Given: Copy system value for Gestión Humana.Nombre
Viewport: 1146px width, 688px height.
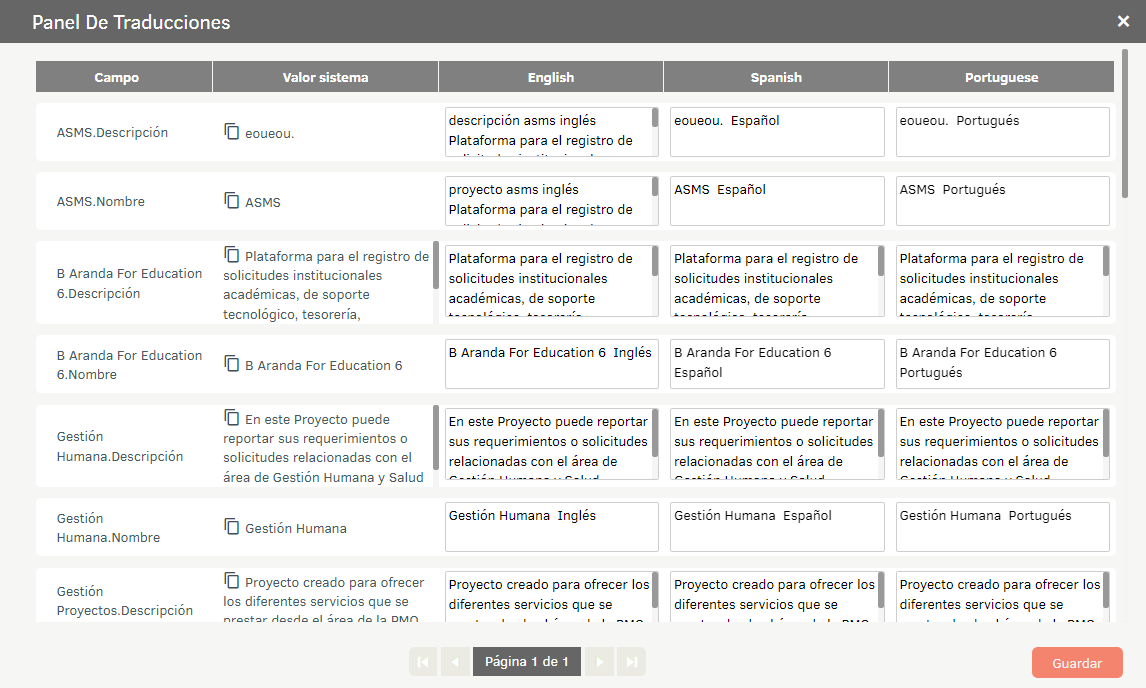Looking at the screenshot, I should pos(232,526).
